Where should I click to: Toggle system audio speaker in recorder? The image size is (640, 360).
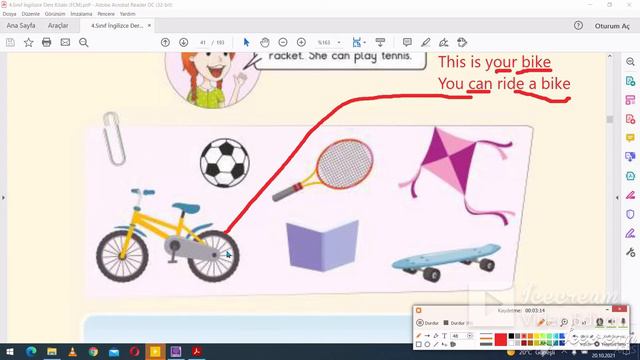[x=611, y=322]
